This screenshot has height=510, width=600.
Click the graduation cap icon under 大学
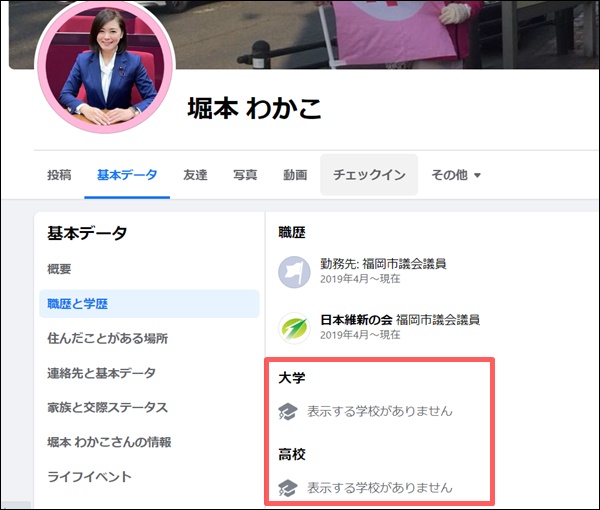[x=287, y=412]
